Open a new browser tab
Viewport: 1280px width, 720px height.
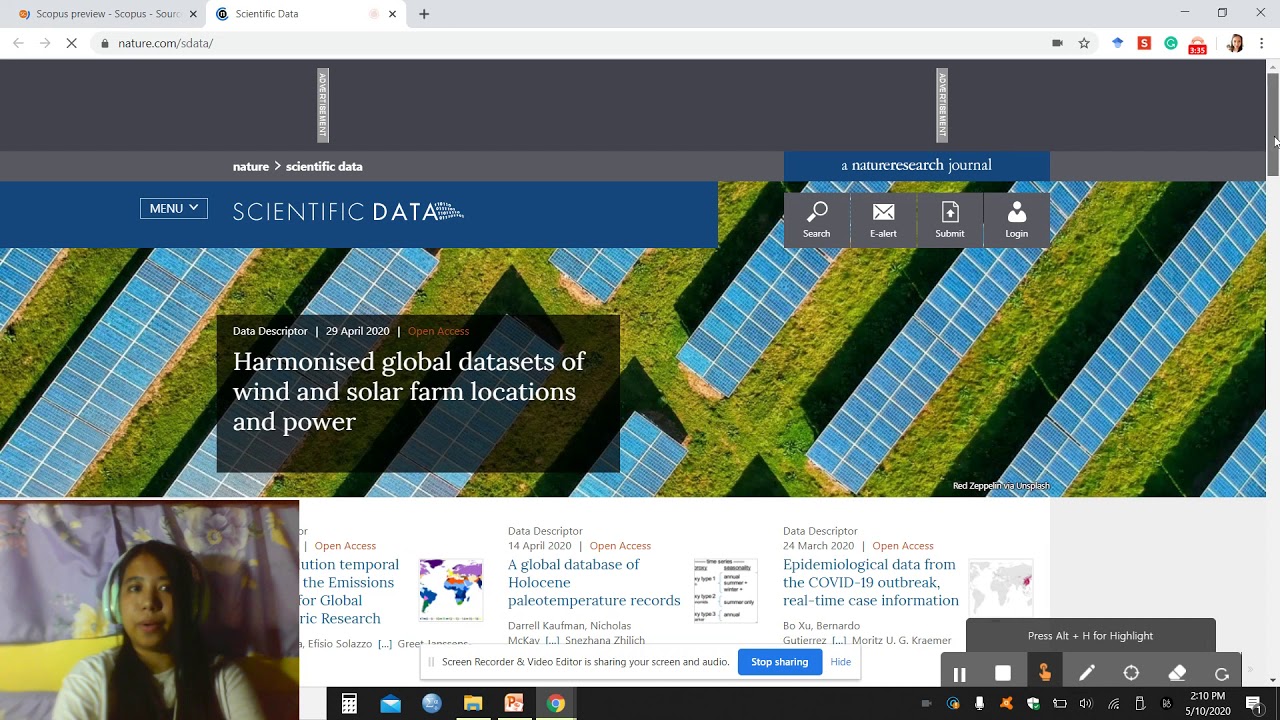[x=424, y=14]
